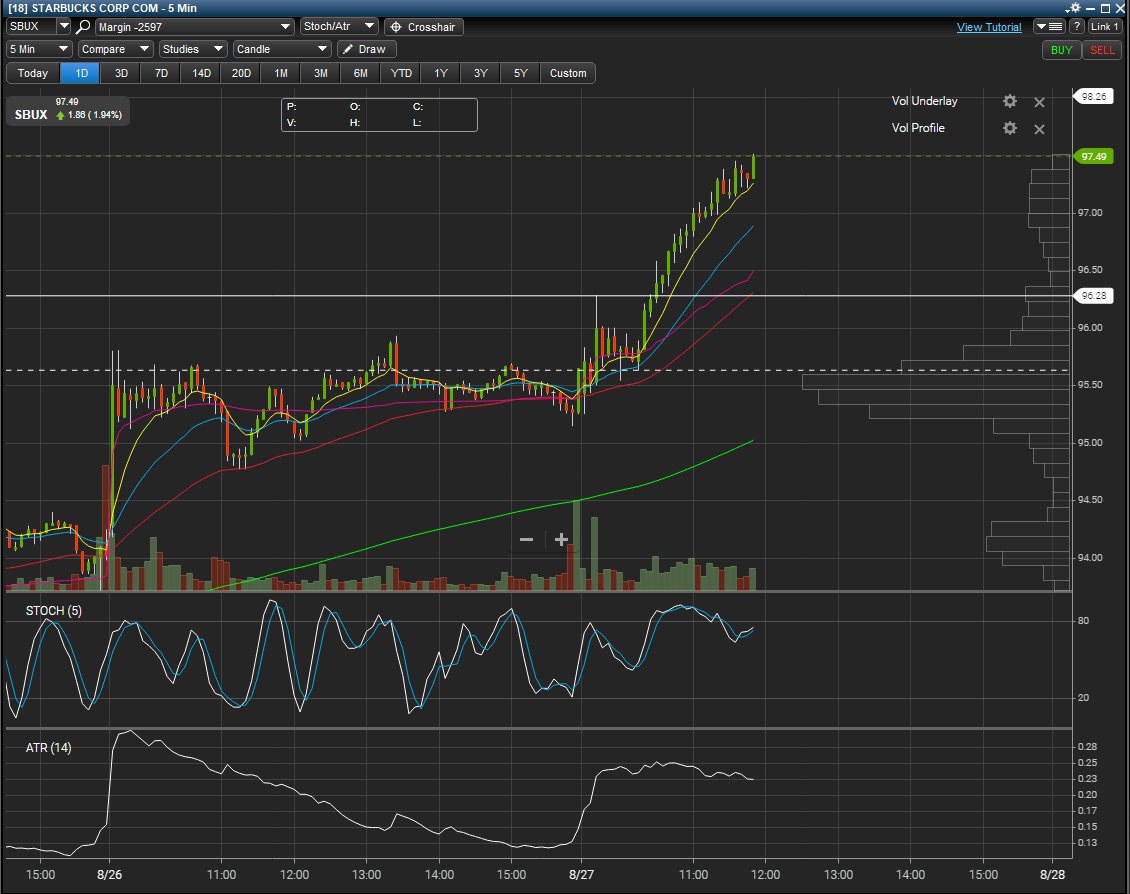Click the STOCH (5) indicator label

[x=54, y=611]
